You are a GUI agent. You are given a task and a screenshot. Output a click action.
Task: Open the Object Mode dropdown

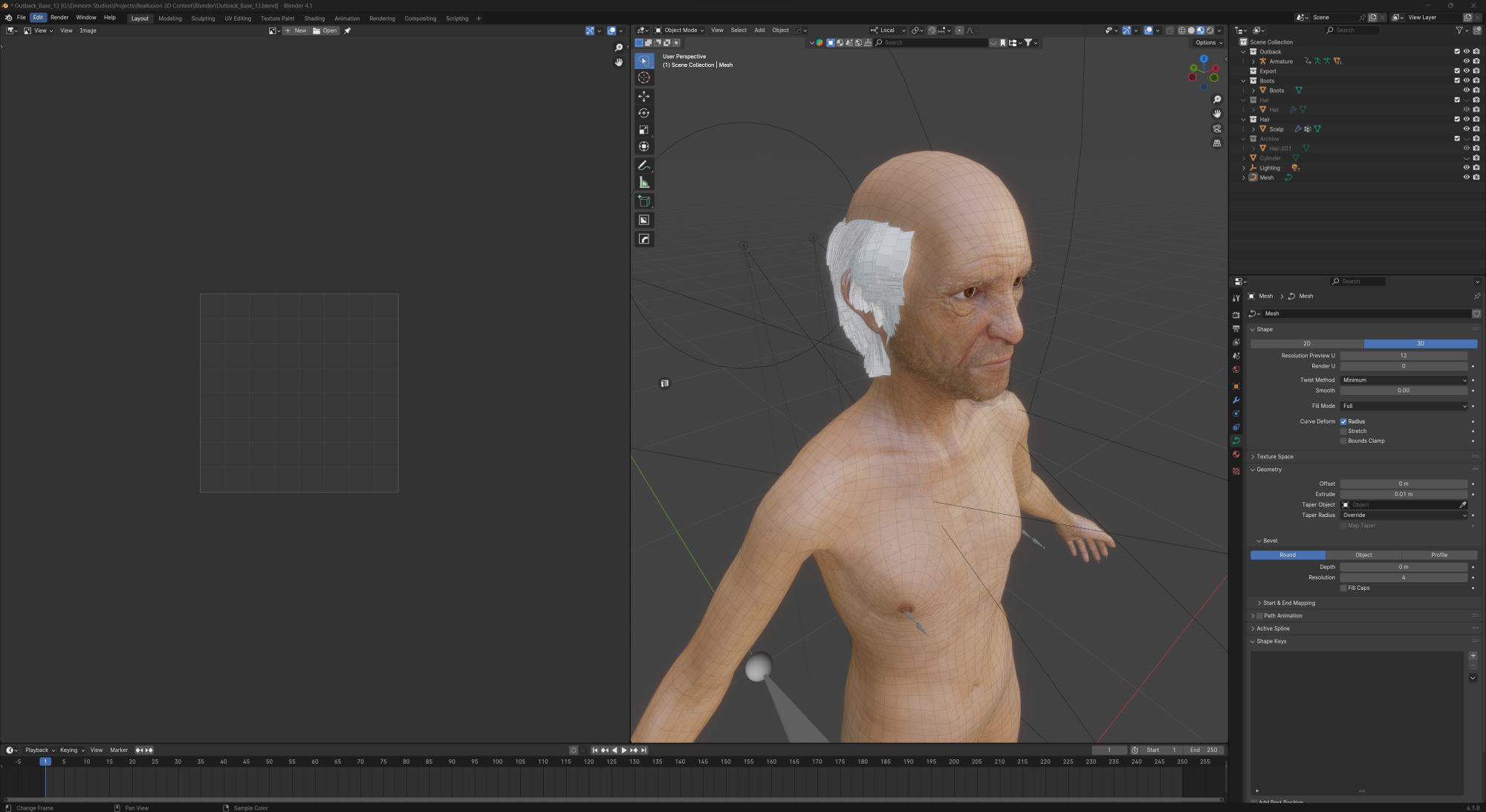pos(680,30)
